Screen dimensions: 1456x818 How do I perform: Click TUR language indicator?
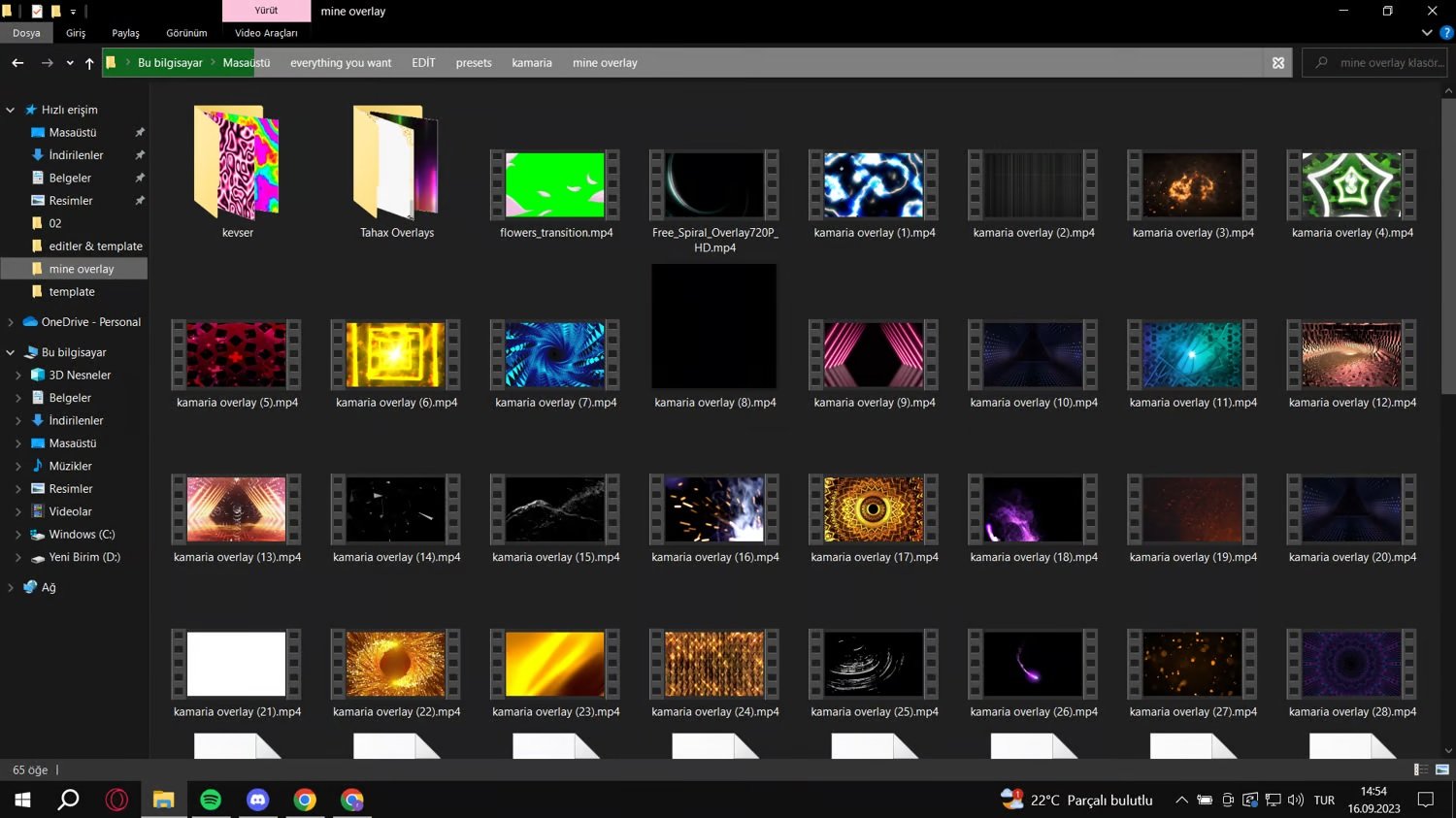click(1324, 801)
